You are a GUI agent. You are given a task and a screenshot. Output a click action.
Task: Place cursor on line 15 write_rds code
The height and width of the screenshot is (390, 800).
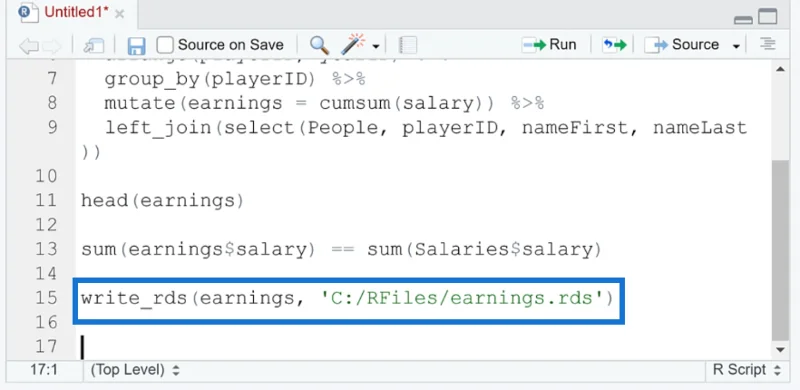pyautogui.click(x=347, y=298)
